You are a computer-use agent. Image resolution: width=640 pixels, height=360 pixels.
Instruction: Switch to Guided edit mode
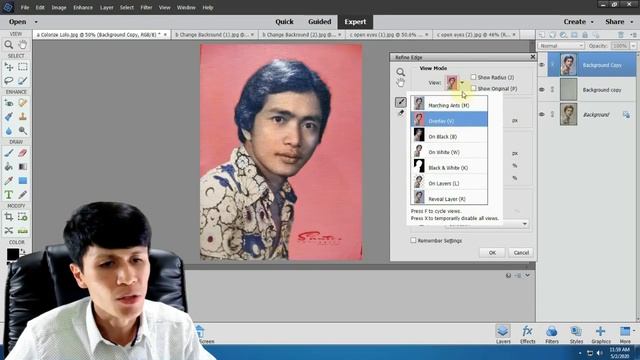319,22
